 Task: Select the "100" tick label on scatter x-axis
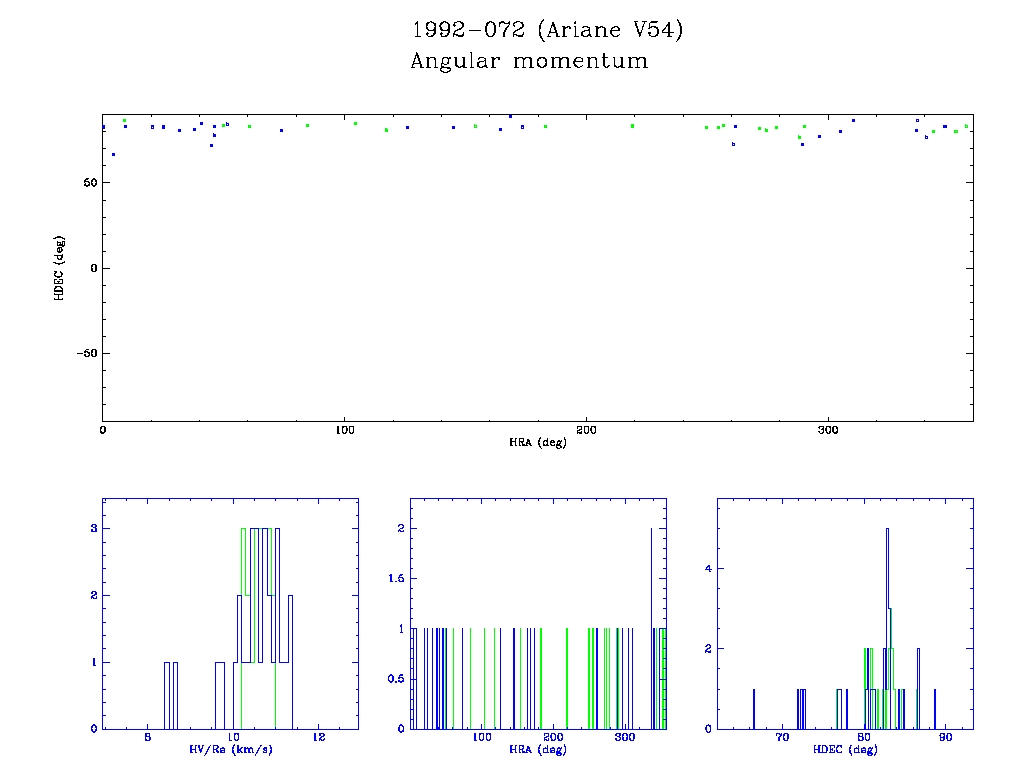click(344, 430)
